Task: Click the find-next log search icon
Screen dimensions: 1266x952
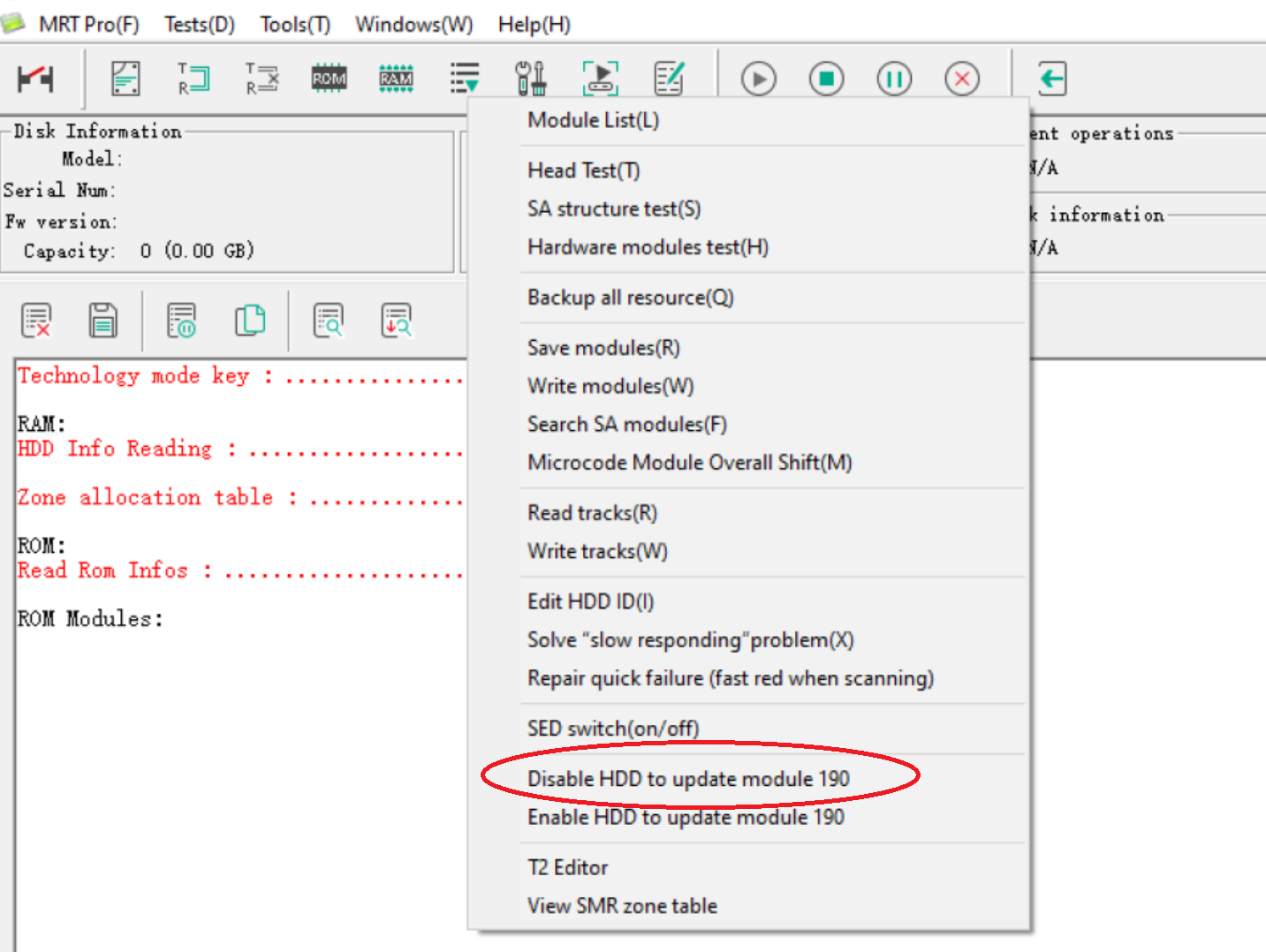Action: (396, 321)
